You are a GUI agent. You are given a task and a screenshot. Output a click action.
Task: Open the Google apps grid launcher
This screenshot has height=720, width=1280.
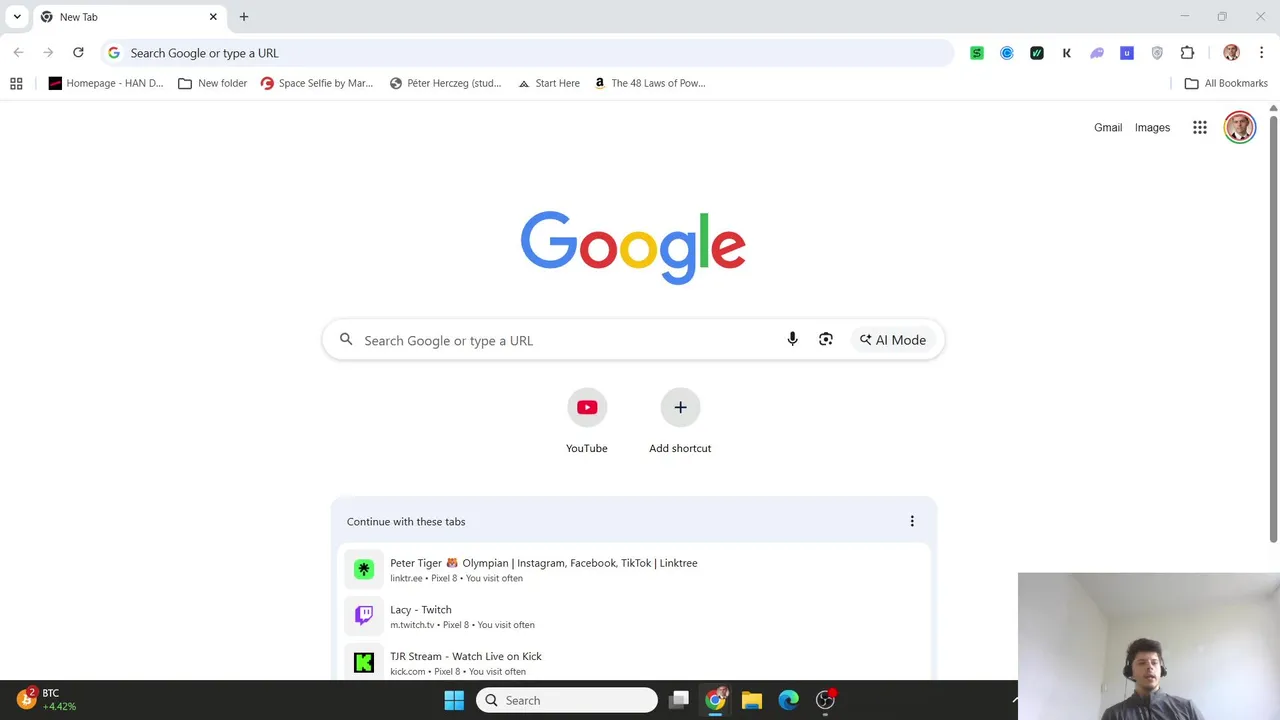(1200, 128)
